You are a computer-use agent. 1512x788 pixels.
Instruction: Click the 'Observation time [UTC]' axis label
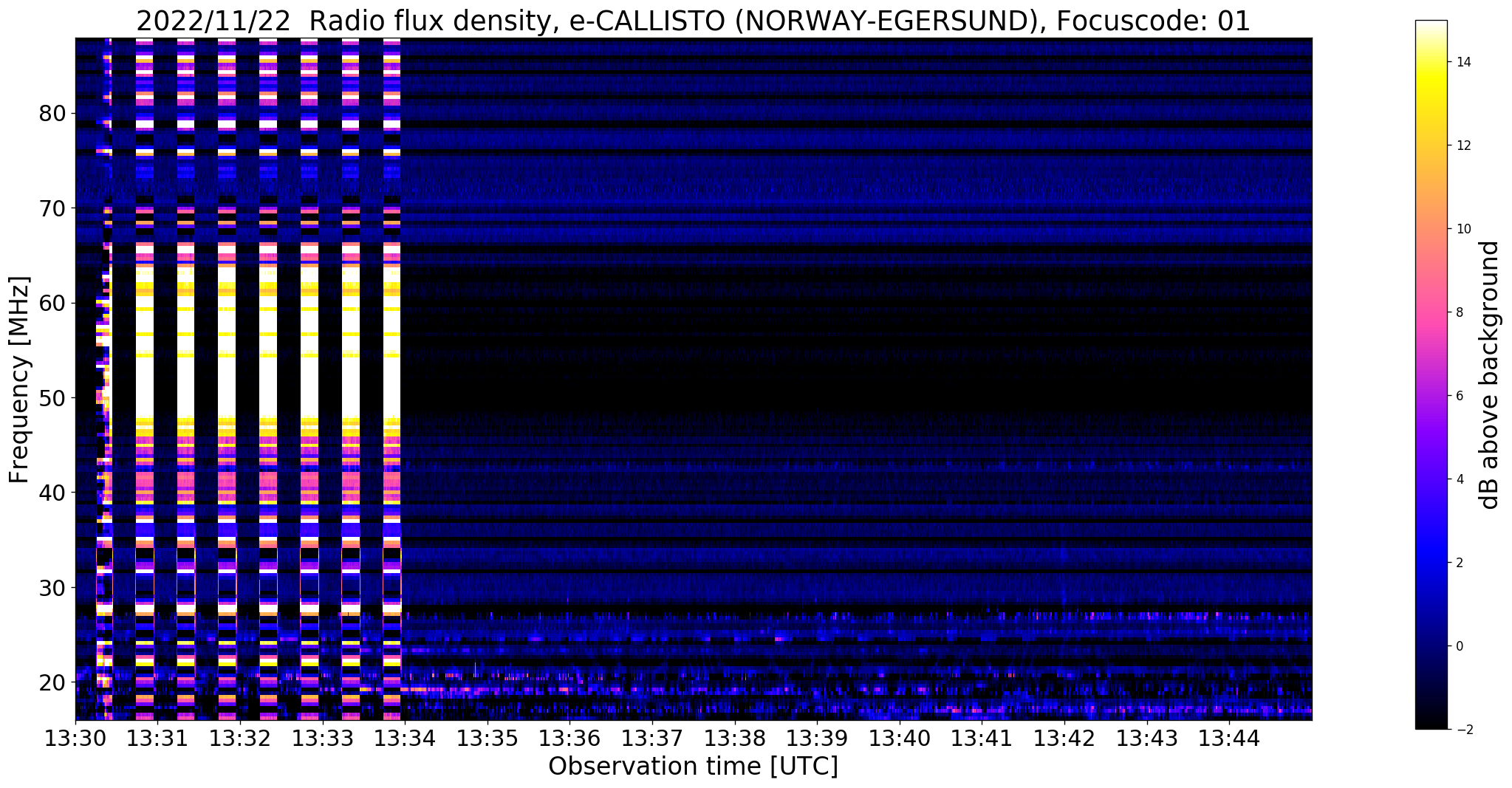coord(693,766)
